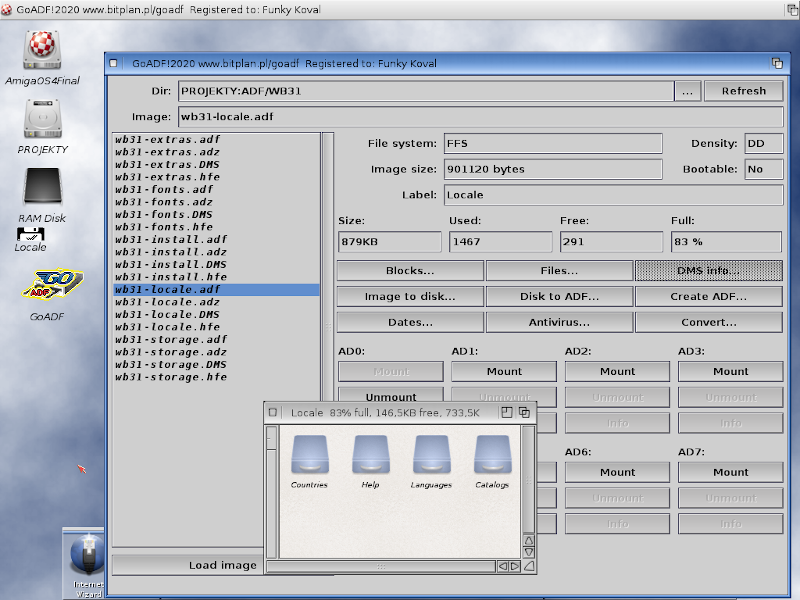The height and width of the screenshot is (600, 800).
Task: Click the Disk to ADF... button
Action: click(559, 296)
